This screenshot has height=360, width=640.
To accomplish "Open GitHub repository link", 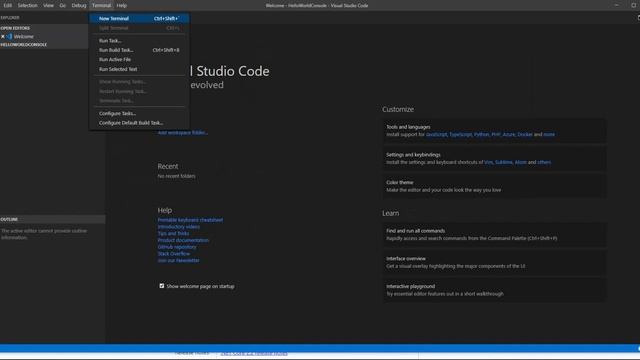I will pos(177,247).
